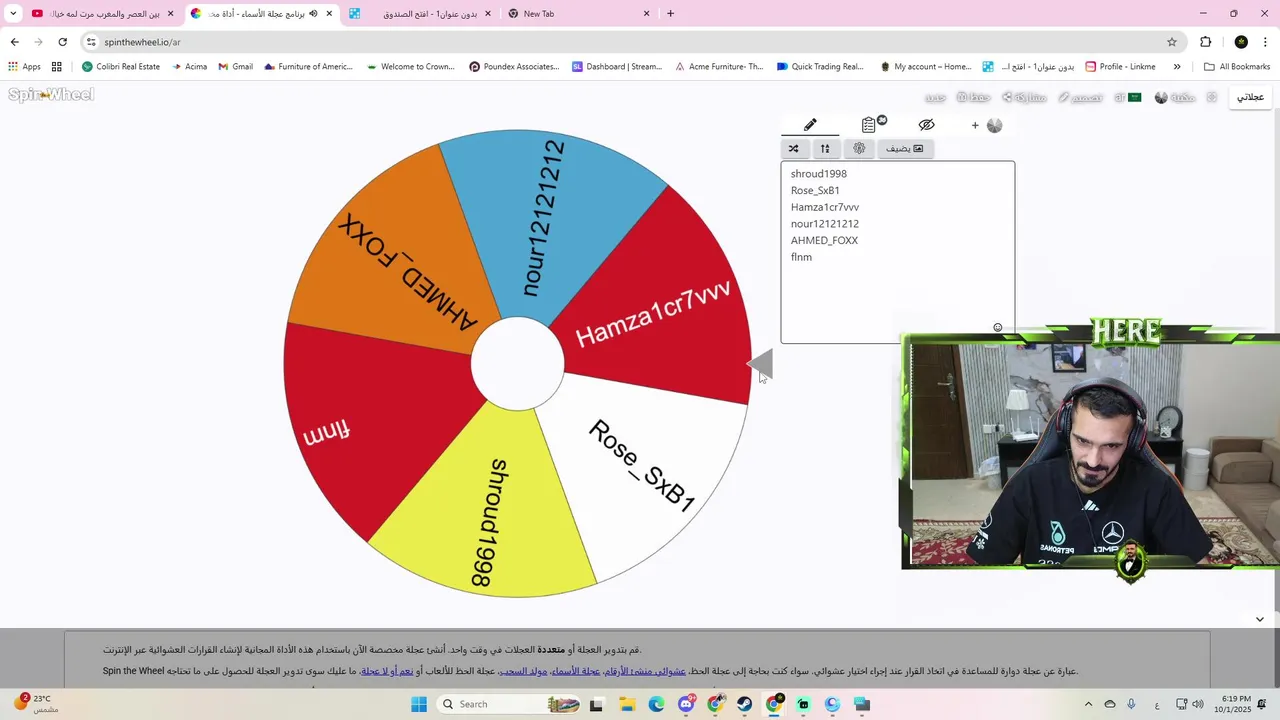Open the All Bookmarks folder
Viewport: 1280px width, 720px height.
(1237, 67)
